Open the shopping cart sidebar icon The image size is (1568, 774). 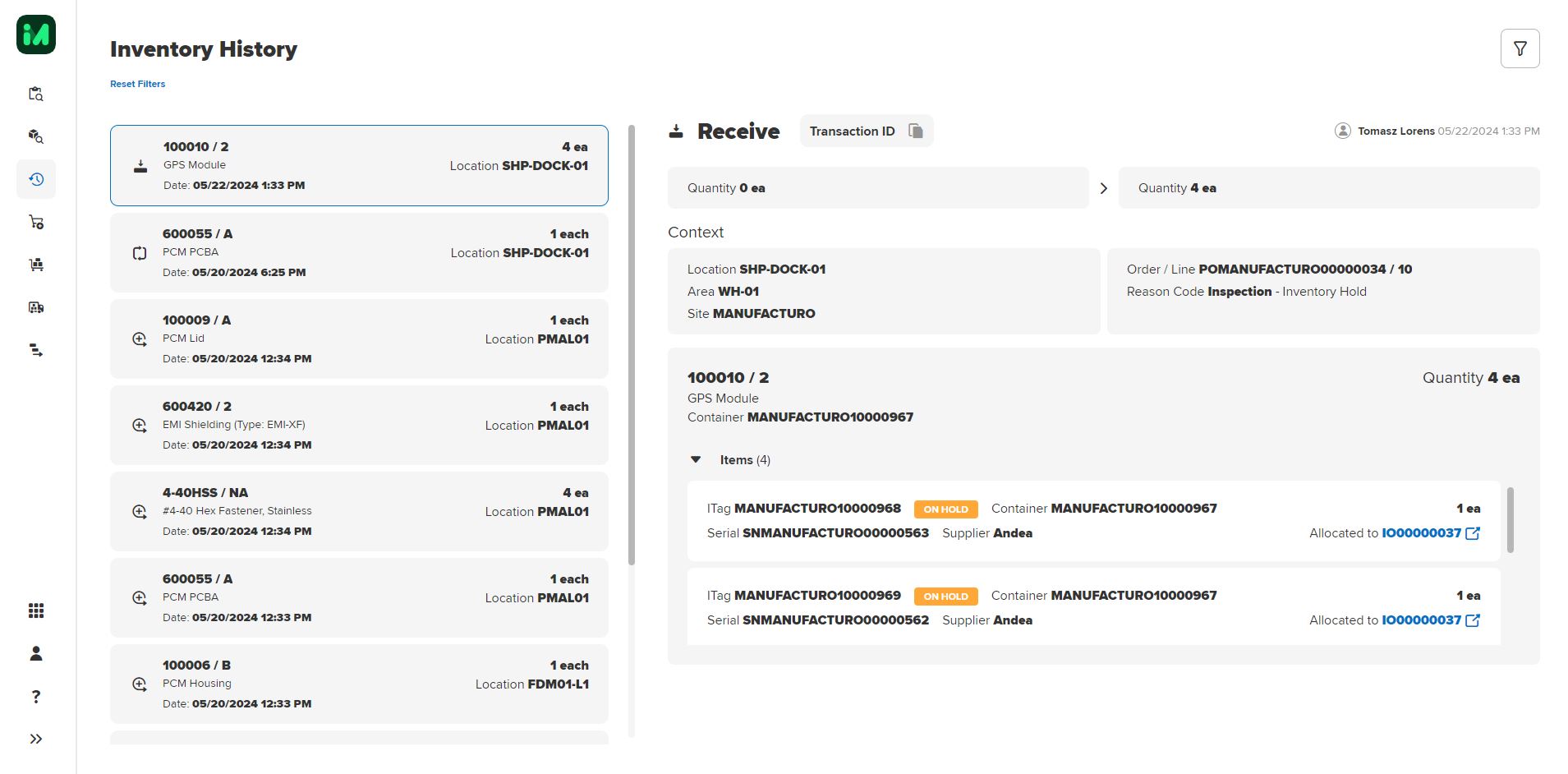pos(36,222)
